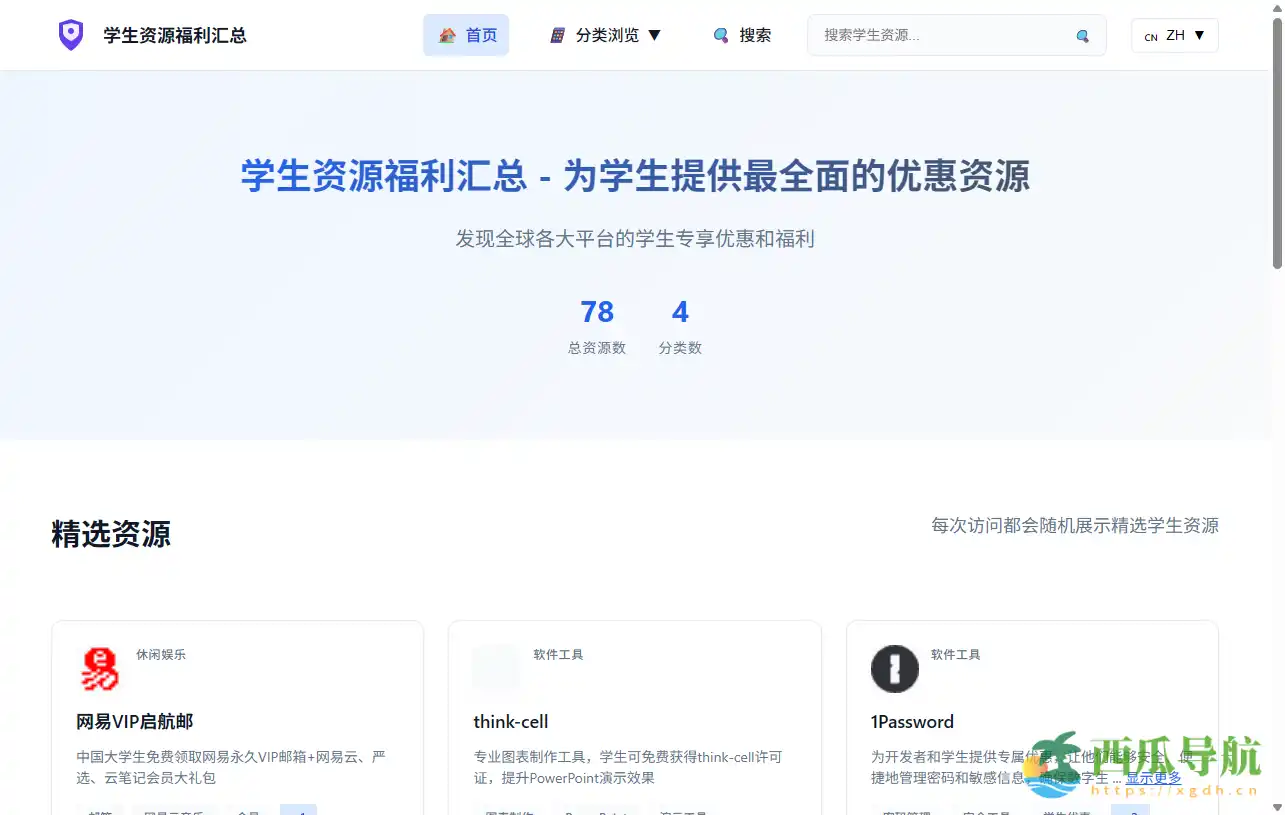1285x815 pixels.
Task: Open the ZH language dropdown
Action: (x=1175, y=35)
